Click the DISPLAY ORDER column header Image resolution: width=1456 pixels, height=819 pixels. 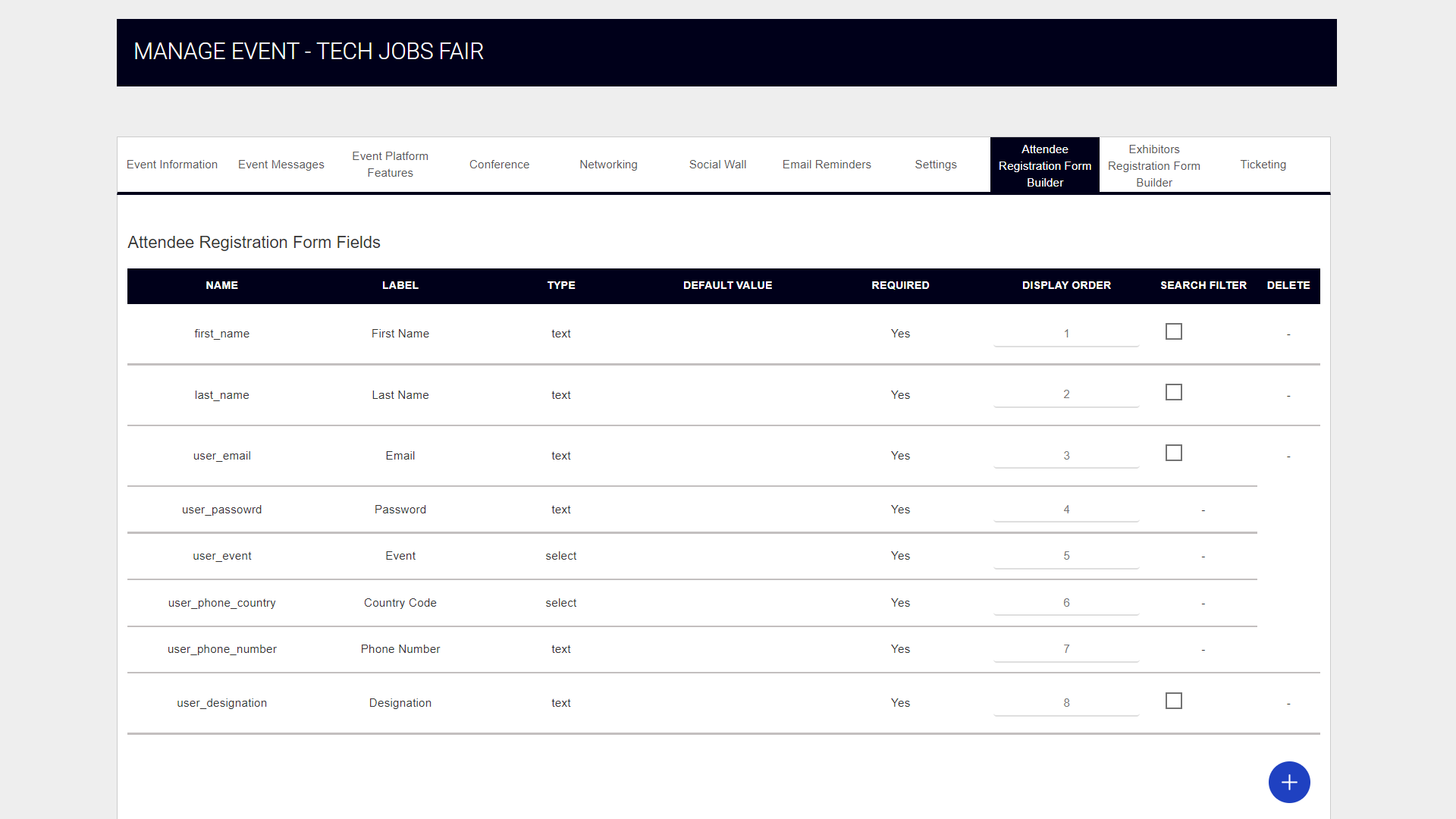pyautogui.click(x=1066, y=285)
